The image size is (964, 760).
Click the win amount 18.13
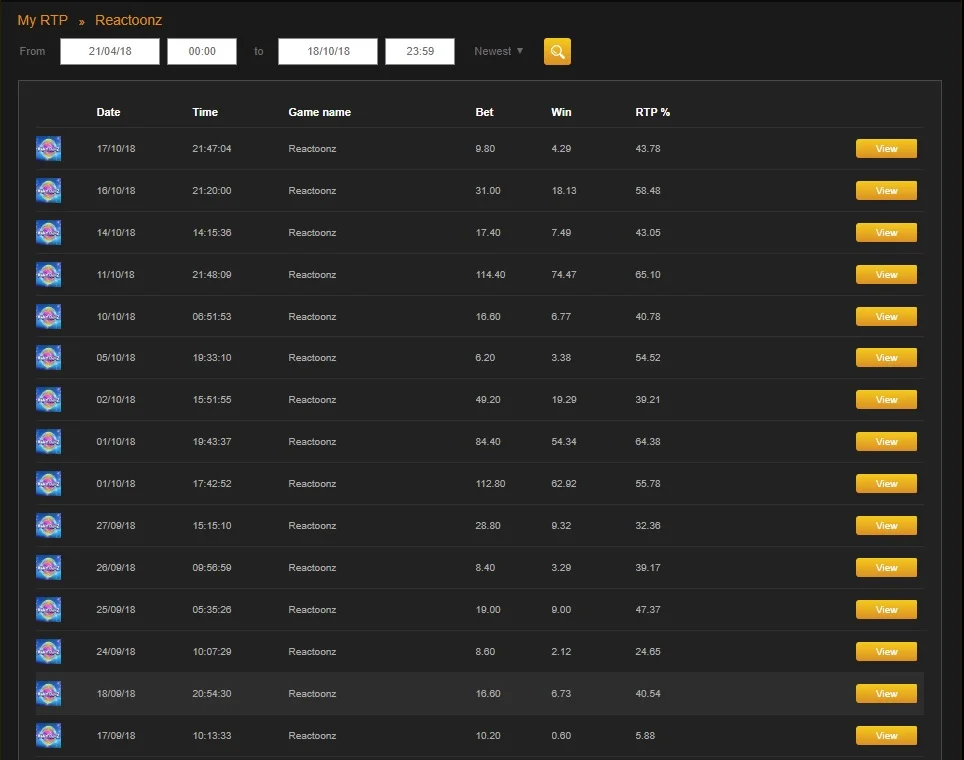(x=564, y=190)
